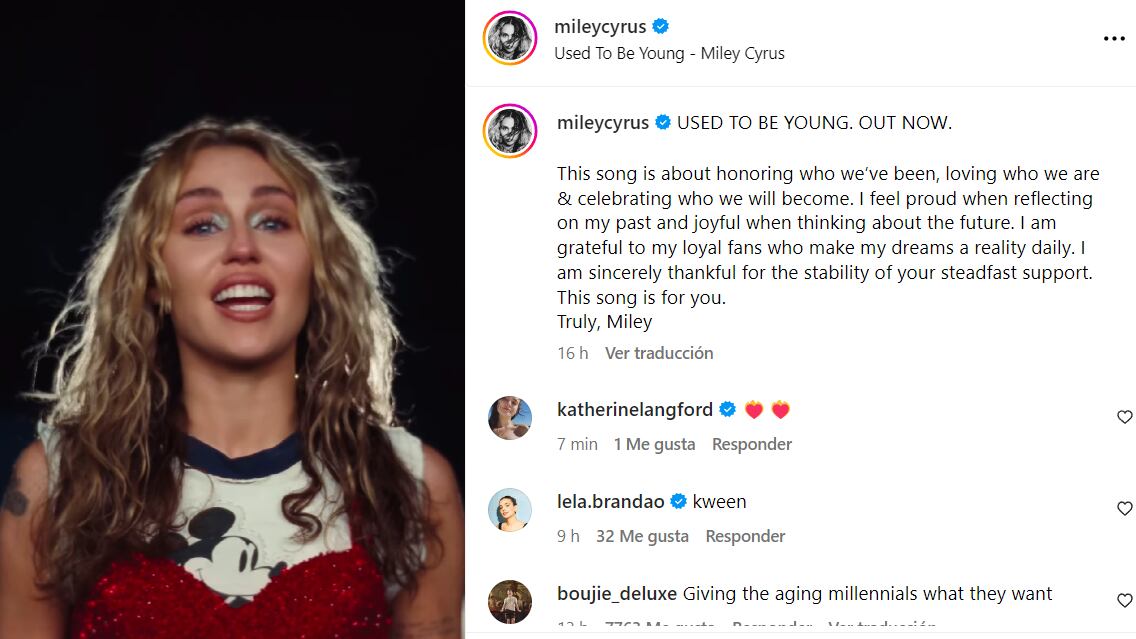The width and height of the screenshot is (1136, 639).
Task: Open the likes list via 1 Me gusta
Action: (x=653, y=443)
